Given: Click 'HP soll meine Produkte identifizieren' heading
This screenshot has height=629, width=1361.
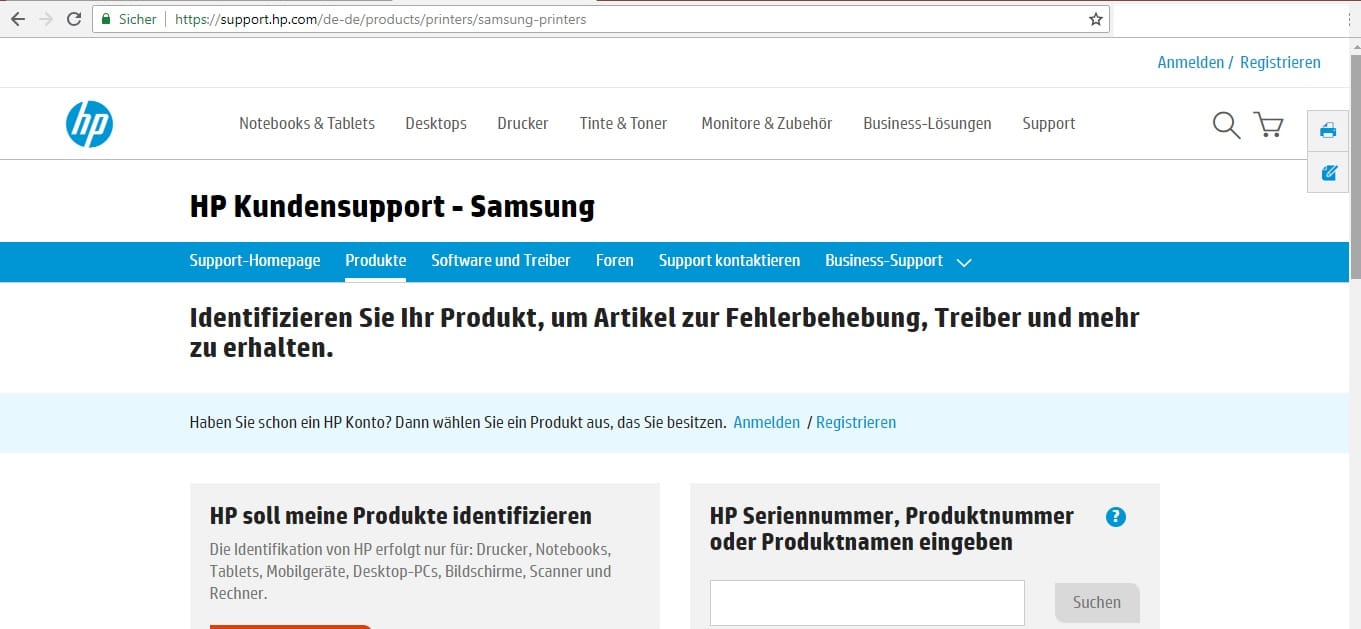Looking at the screenshot, I should pyautogui.click(x=401, y=516).
